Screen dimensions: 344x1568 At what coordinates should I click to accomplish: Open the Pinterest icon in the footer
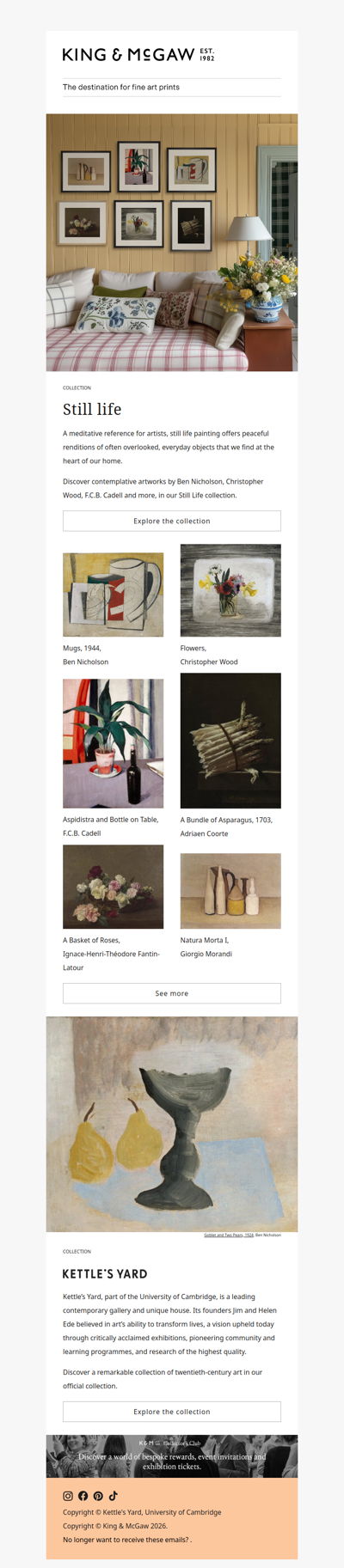pyautogui.click(x=98, y=1496)
